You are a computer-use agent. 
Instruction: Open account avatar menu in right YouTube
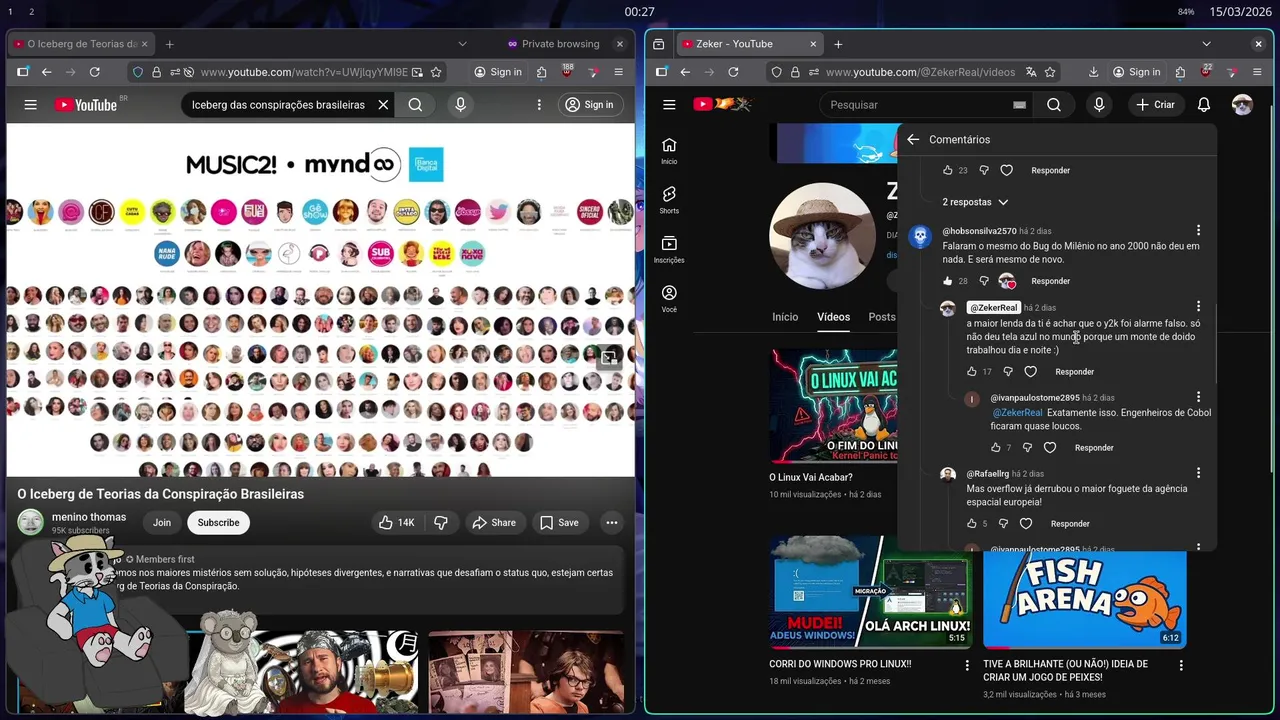(1242, 105)
